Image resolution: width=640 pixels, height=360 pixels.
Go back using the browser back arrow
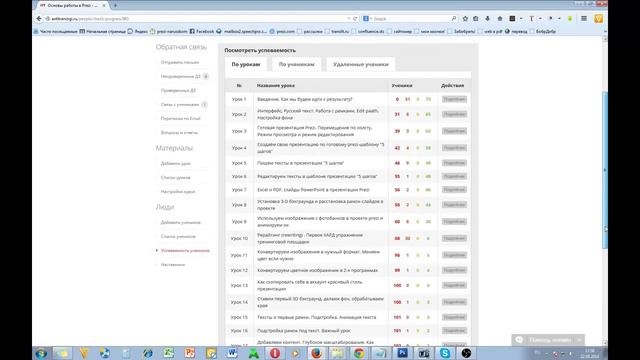39,19
